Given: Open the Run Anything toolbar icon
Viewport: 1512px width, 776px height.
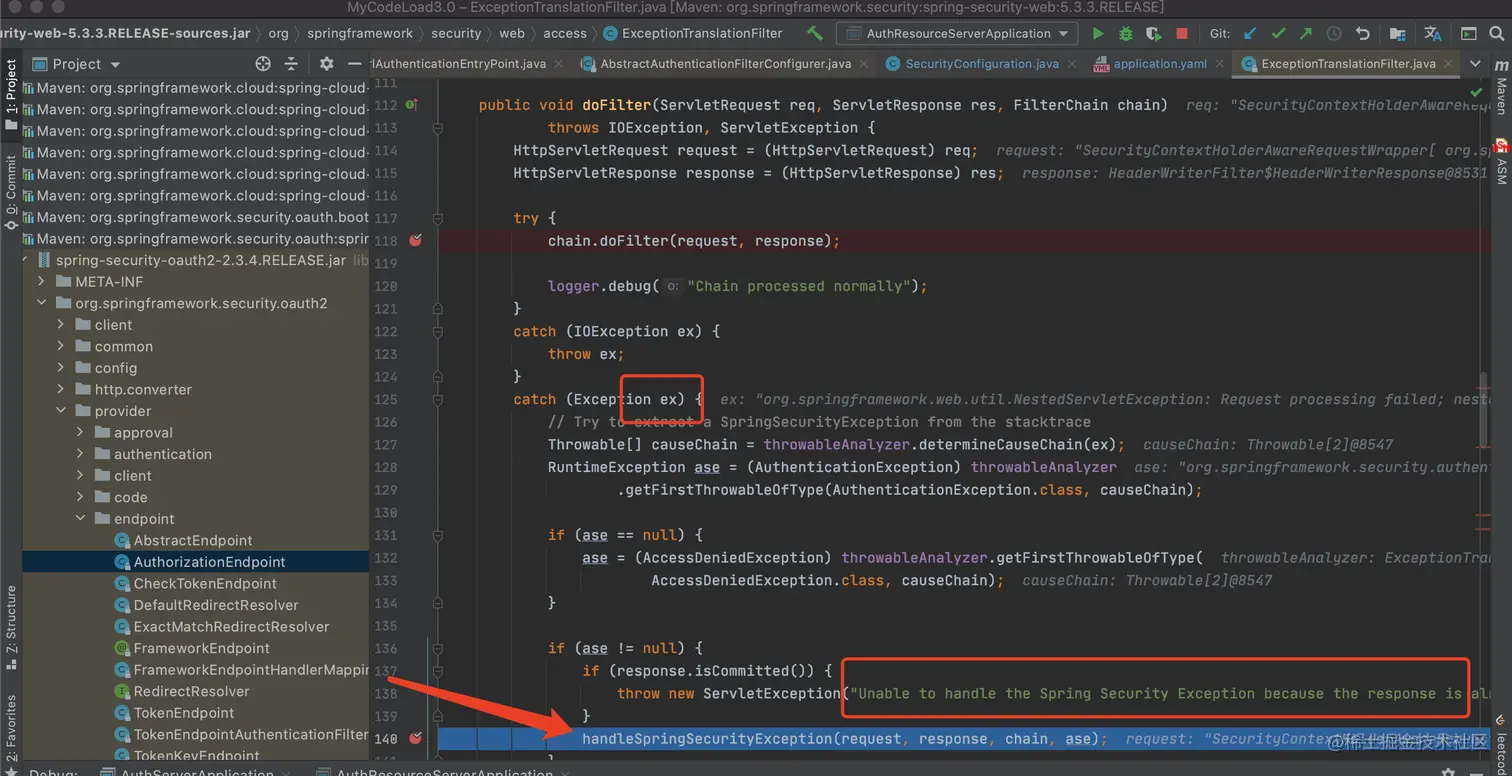Looking at the screenshot, I should pyautogui.click(x=1467, y=33).
